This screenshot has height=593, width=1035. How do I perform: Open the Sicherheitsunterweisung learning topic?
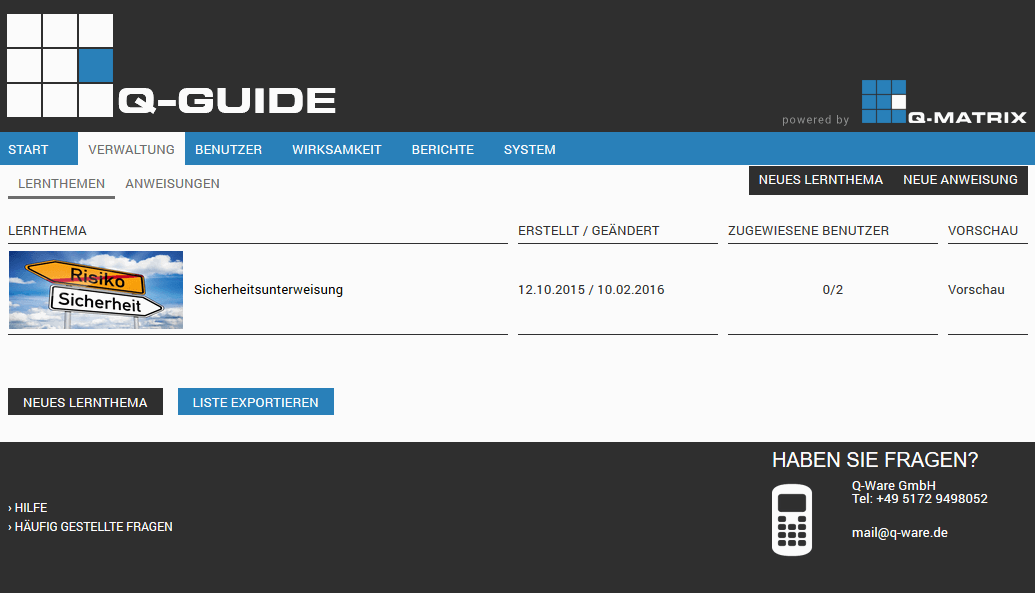(x=269, y=289)
